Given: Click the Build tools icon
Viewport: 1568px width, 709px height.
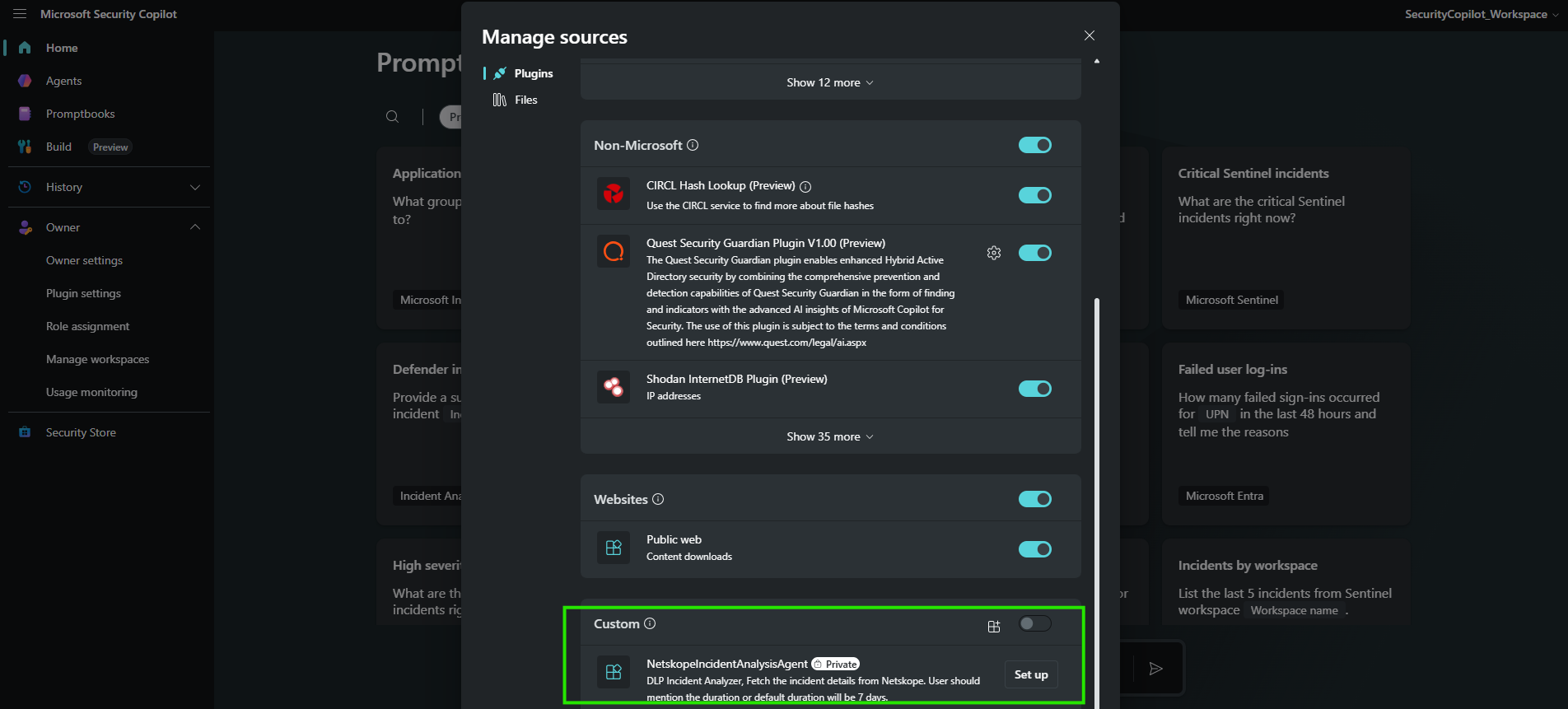Looking at the screenshot, I should pos(25,147).
